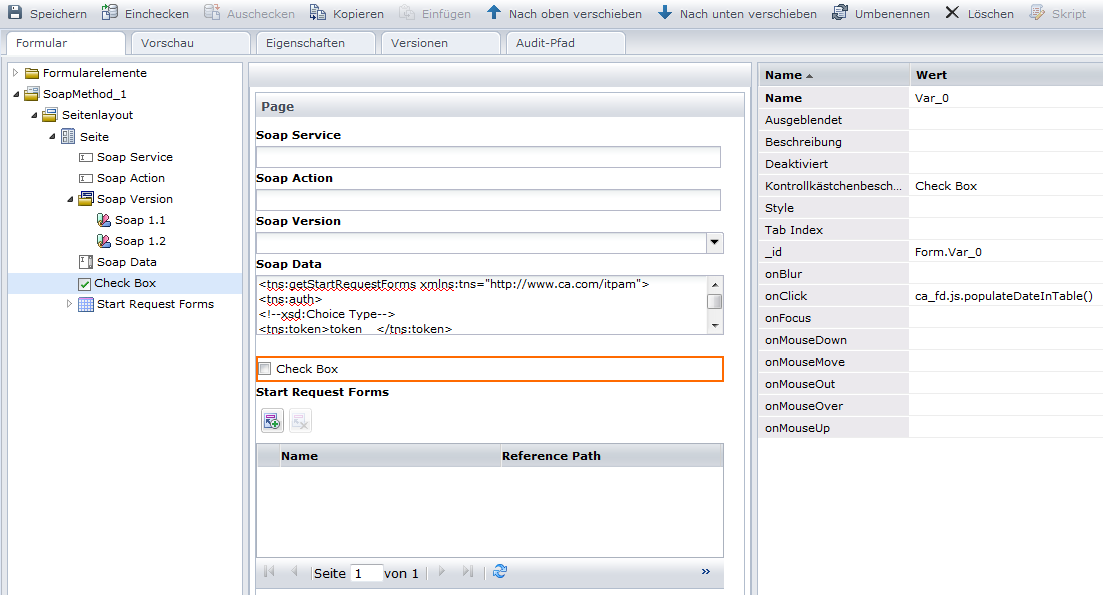Image resolution: width=1103 pixels, height=595 pixels.
Task: Click inside the Soap Data textarea
Action: tap(482, 305)
